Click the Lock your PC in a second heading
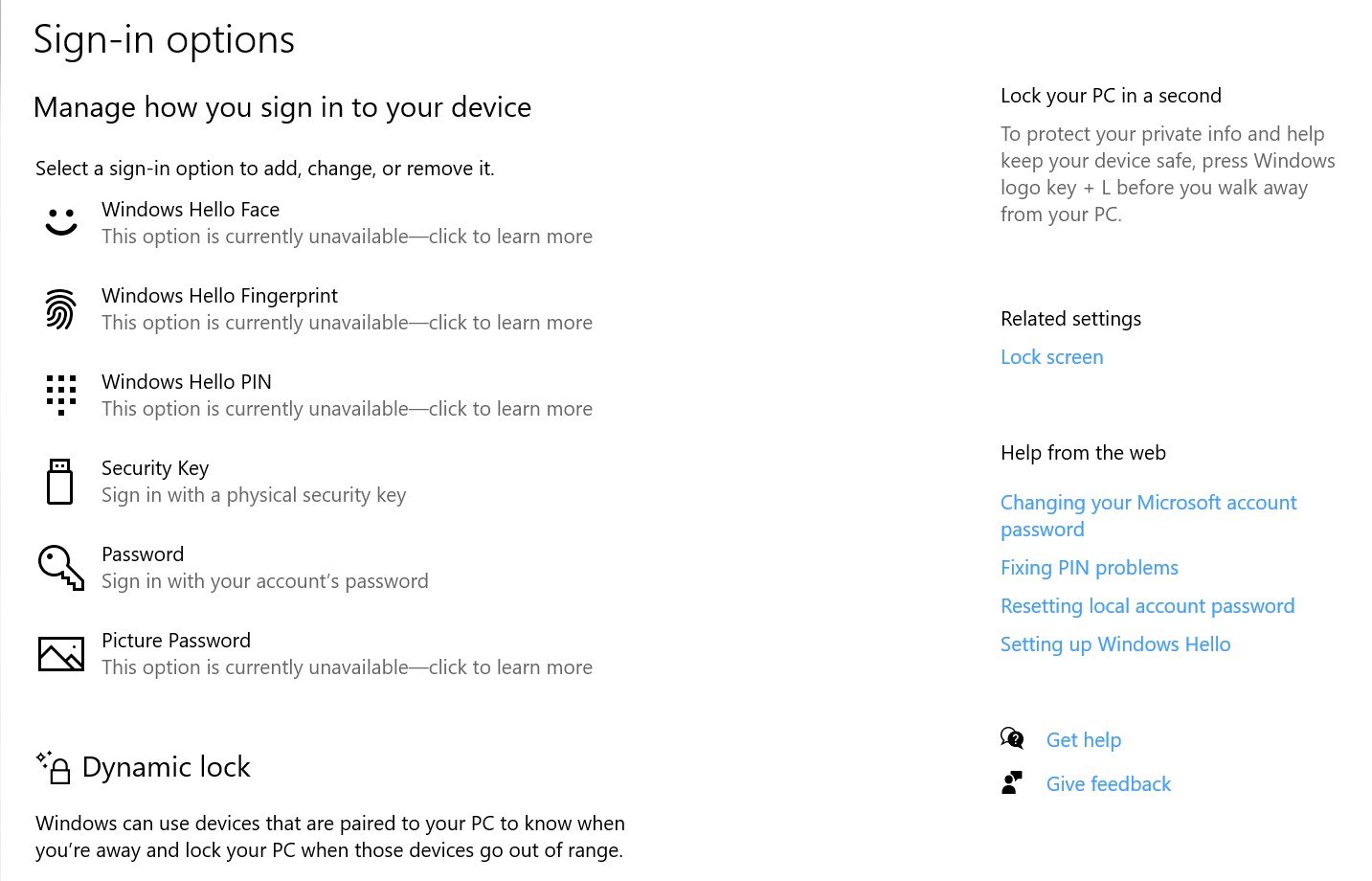Viewport: 1372px width, 881px height. coord(1111,96)
